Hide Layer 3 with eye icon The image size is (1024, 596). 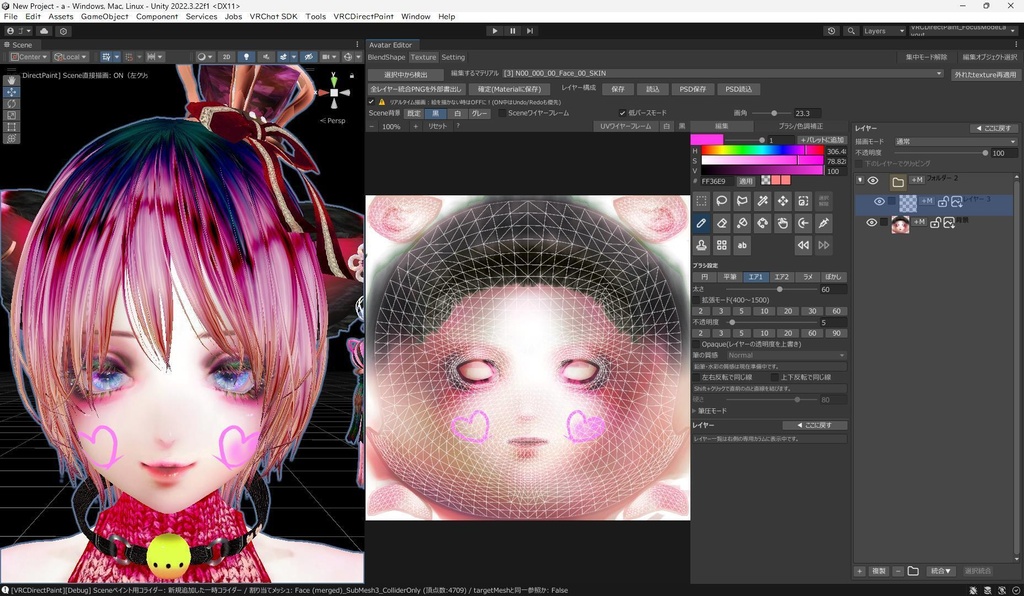[879, 202]
